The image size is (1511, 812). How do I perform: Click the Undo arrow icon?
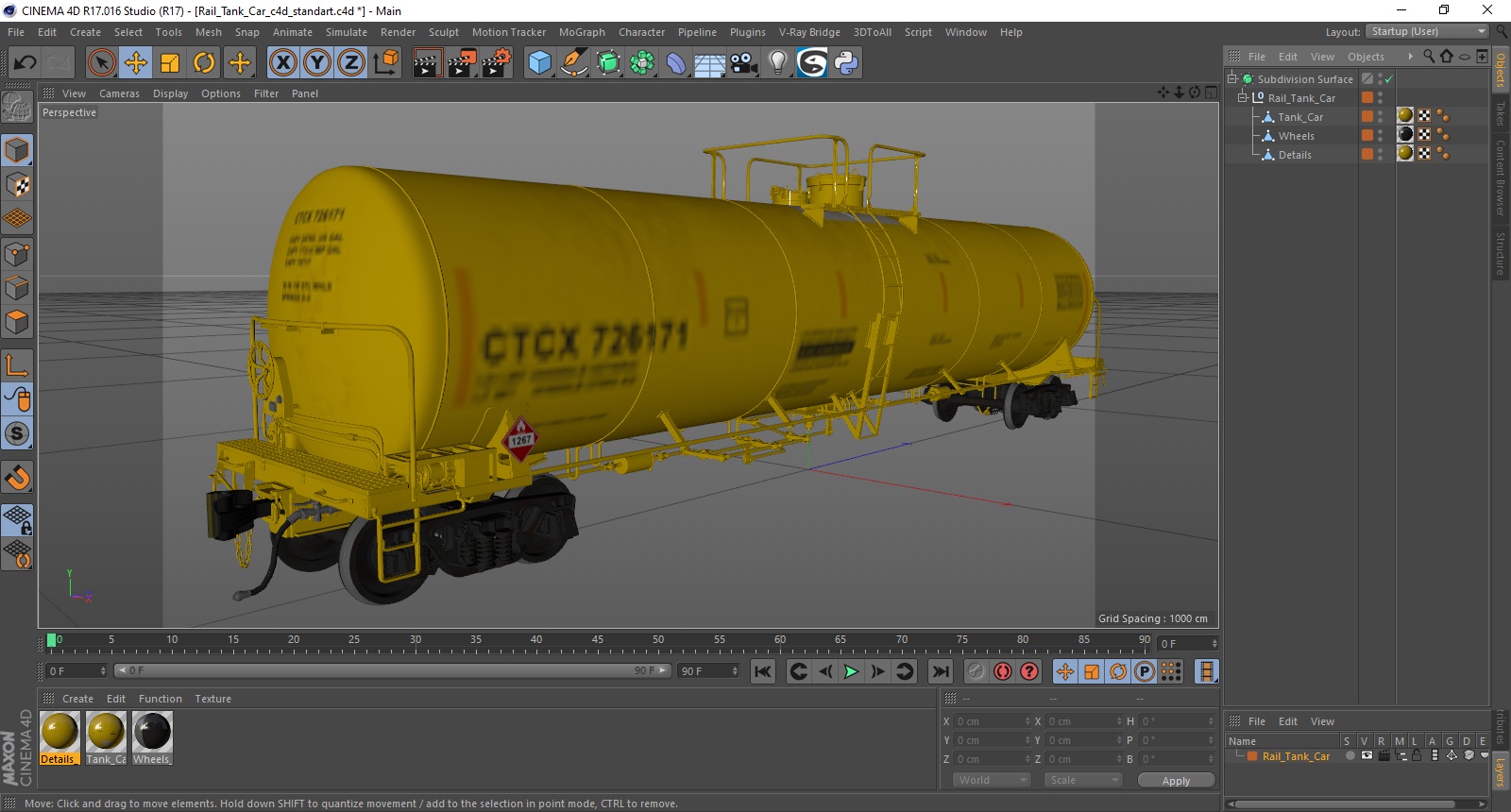[25, 63]
